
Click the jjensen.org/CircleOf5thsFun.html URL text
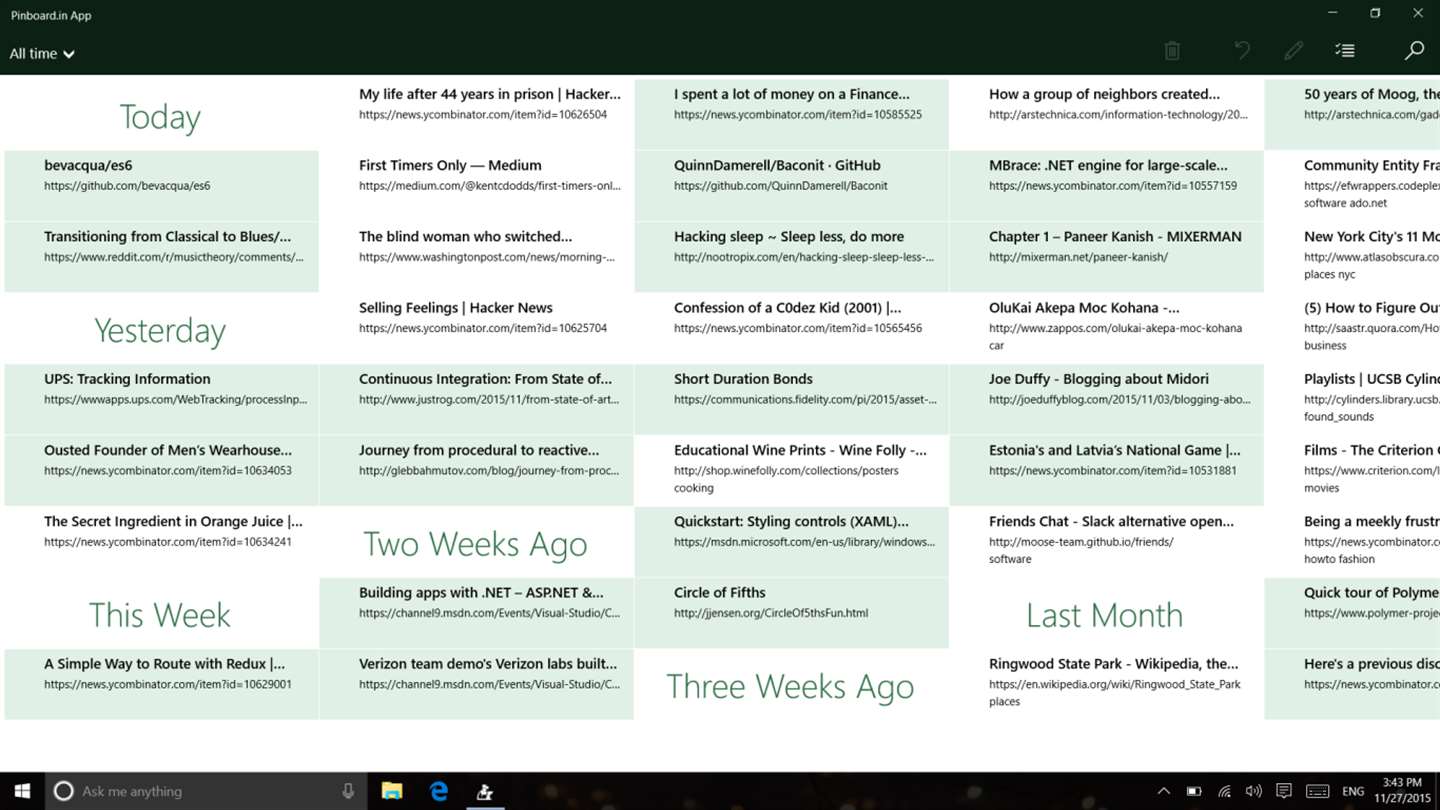771,613
